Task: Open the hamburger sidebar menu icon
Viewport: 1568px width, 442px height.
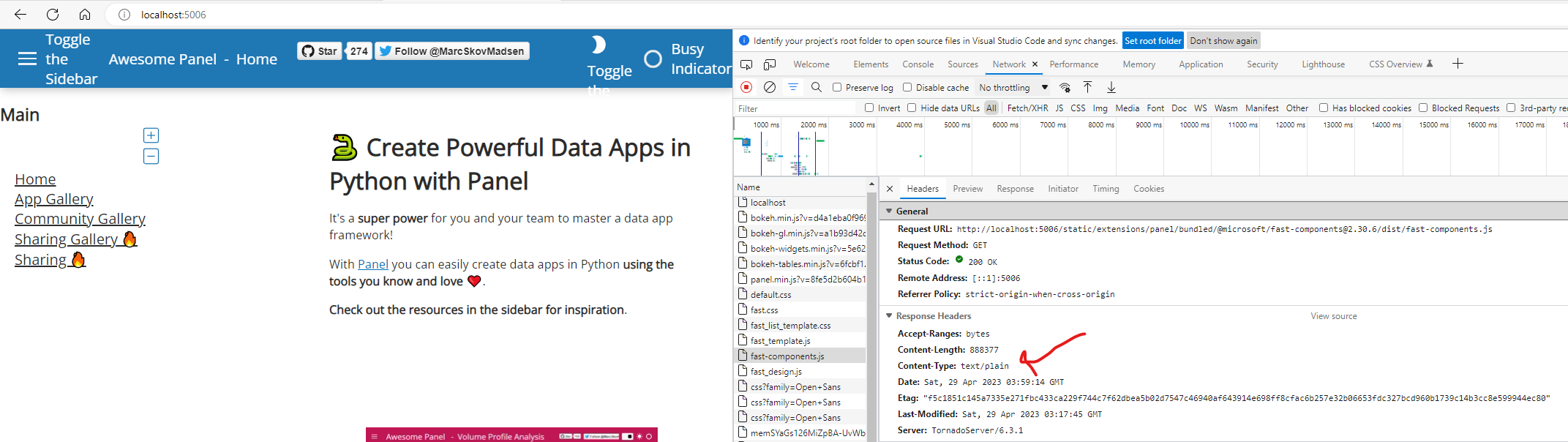Action: click(27, 59)
